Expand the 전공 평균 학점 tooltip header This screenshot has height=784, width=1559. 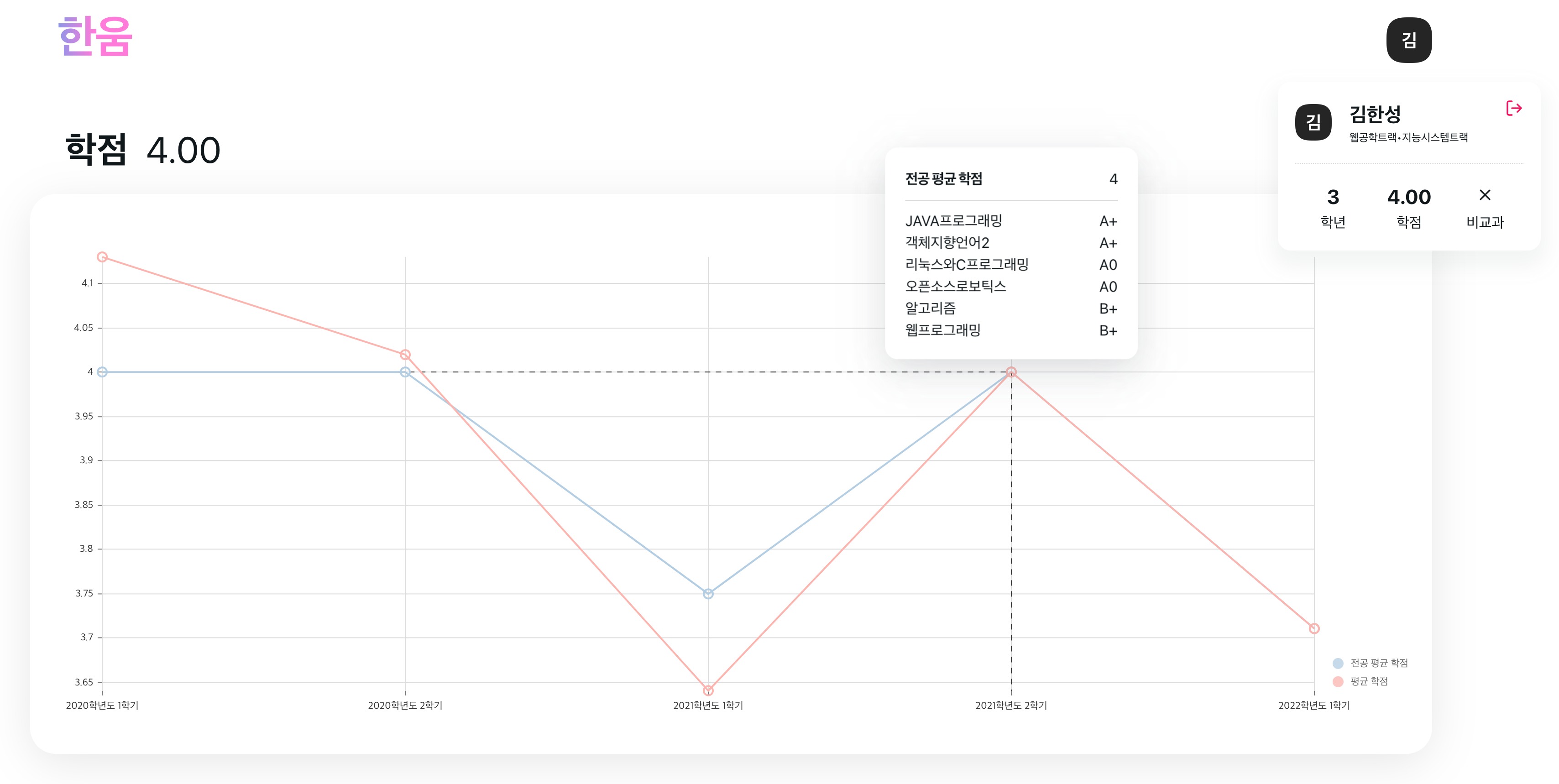click(x=944, y=179)
